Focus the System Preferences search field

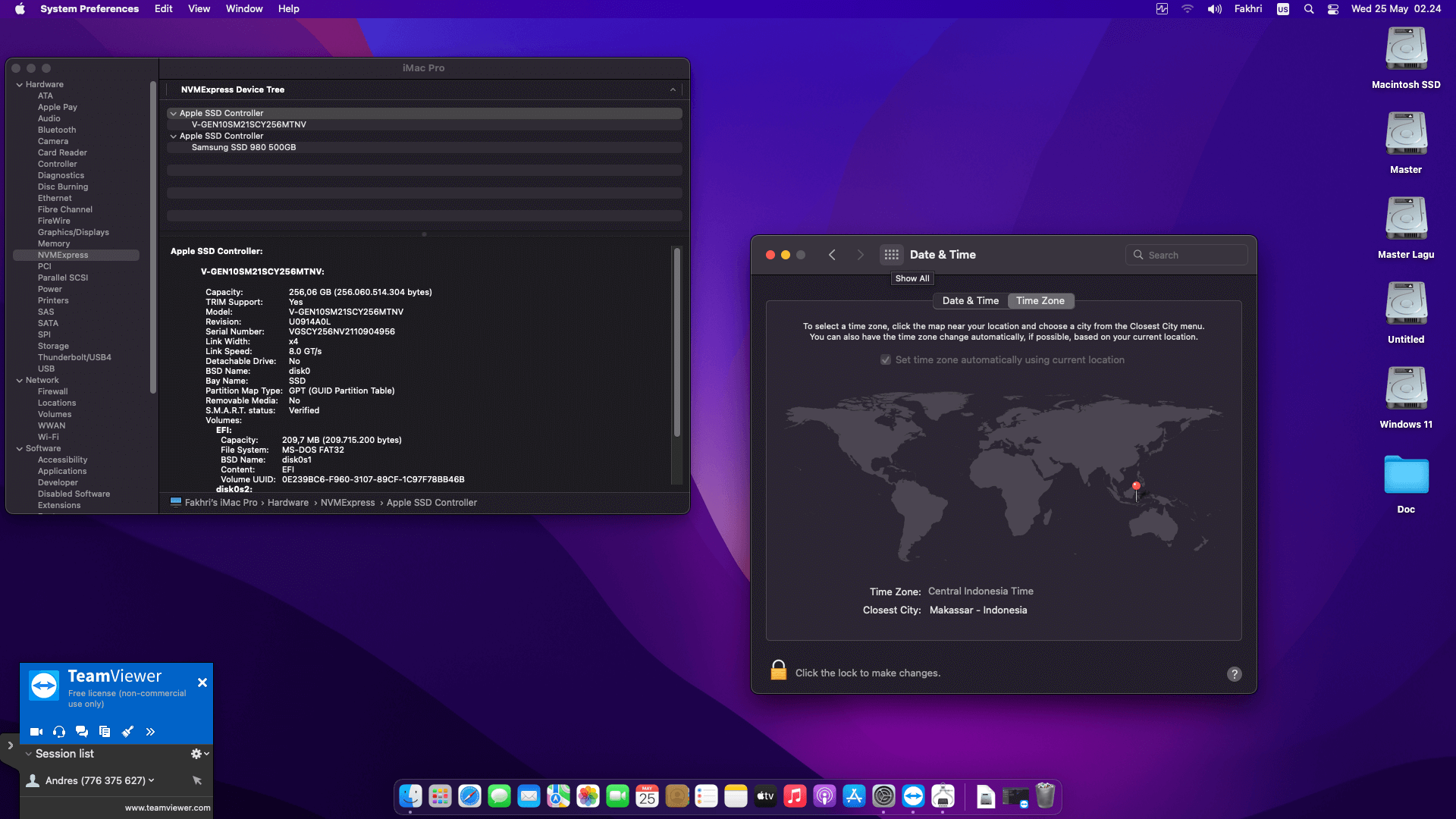coord(1187,255)
